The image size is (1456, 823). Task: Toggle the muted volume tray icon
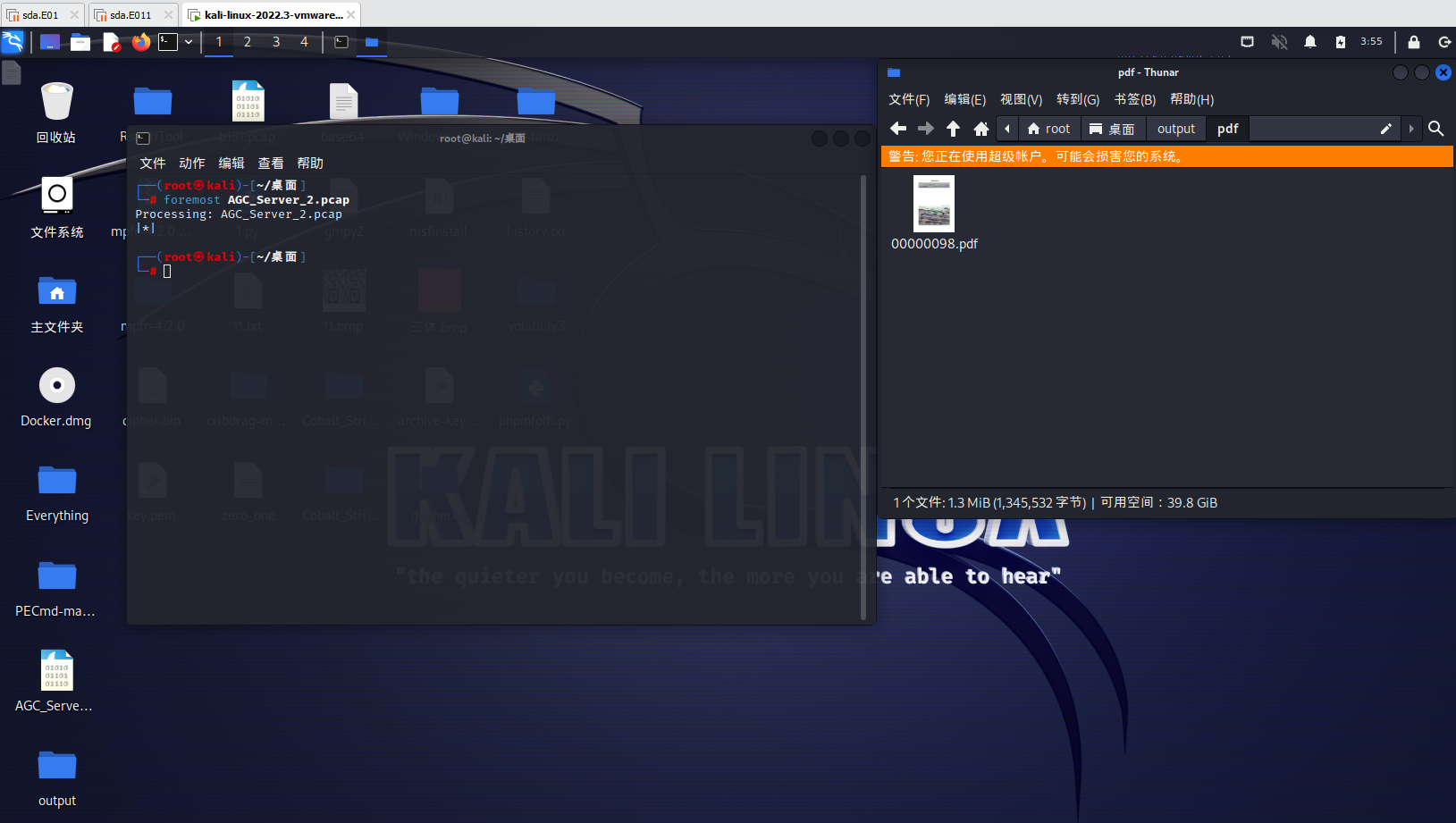1280,42
